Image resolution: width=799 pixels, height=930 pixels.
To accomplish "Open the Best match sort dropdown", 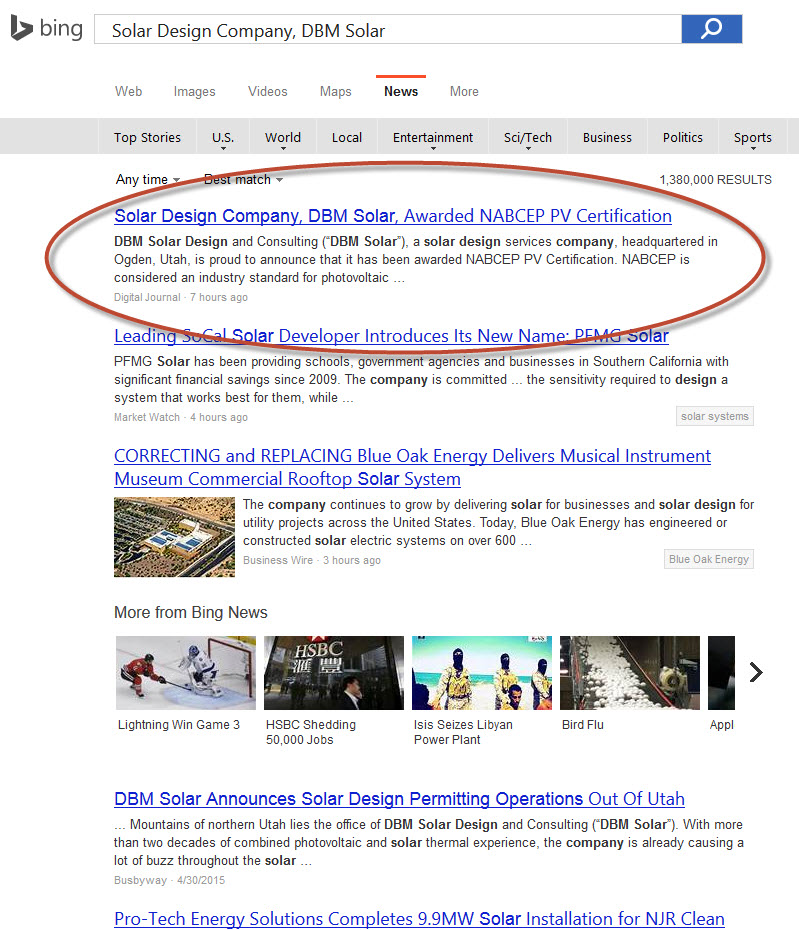I will 243,179.
